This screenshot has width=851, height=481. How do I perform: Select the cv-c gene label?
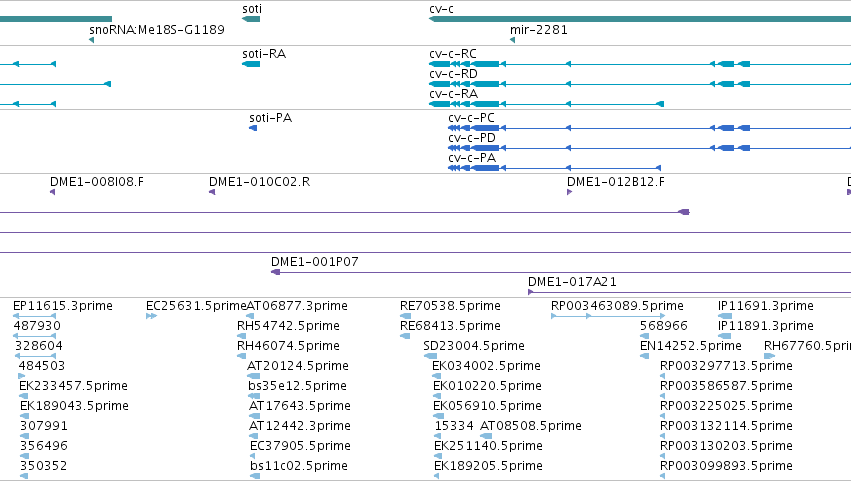click(441, 9)
